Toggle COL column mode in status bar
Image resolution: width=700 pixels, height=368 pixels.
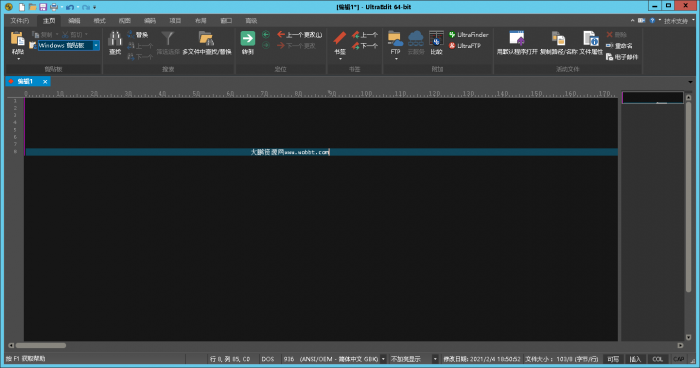[658, 359]
